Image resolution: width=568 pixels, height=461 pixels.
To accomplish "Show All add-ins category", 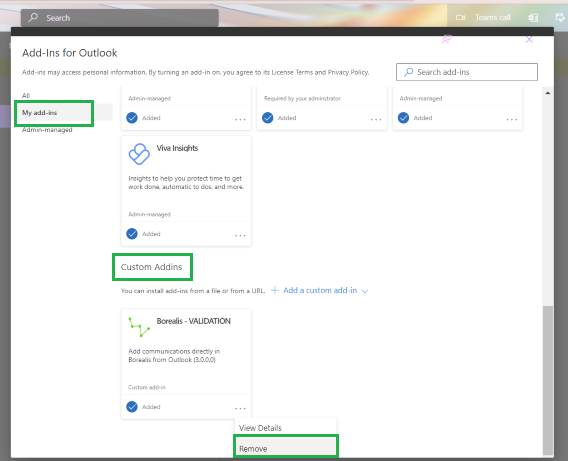I will click(x=26, y=96).
